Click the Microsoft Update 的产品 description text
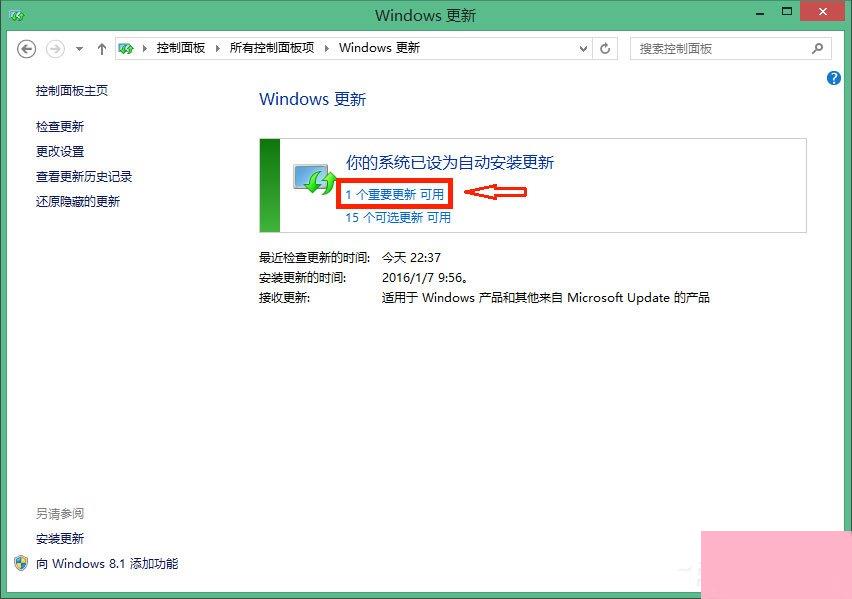Image resolution: width=852 pixels, height=599 pixels. 546,297
